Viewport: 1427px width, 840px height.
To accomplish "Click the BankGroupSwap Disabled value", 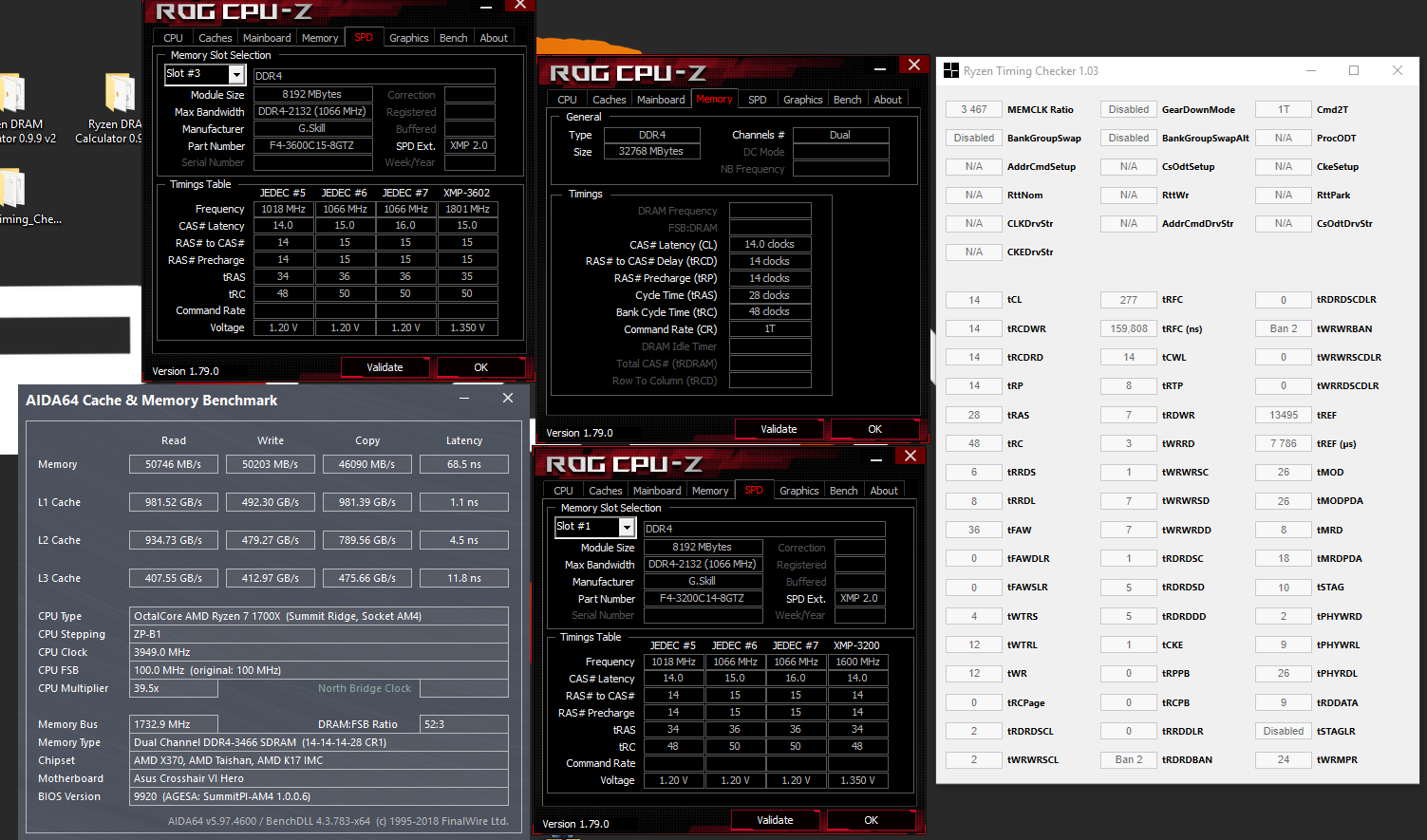I will coord(974,138).
